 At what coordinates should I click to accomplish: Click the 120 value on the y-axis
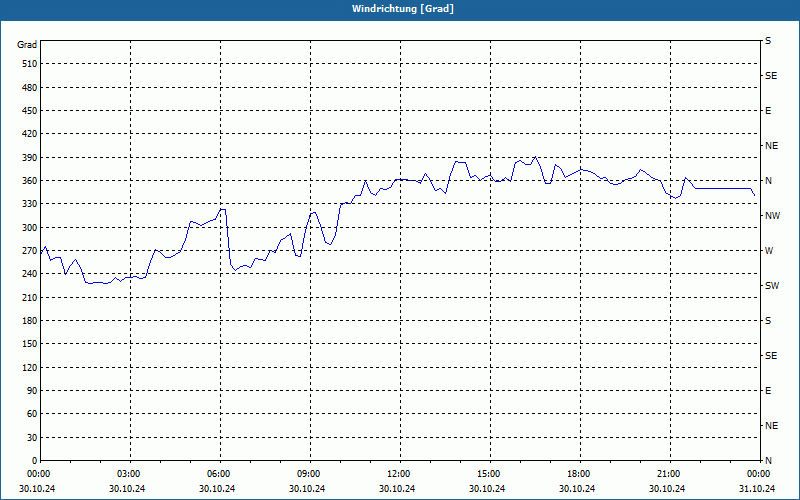30,367
